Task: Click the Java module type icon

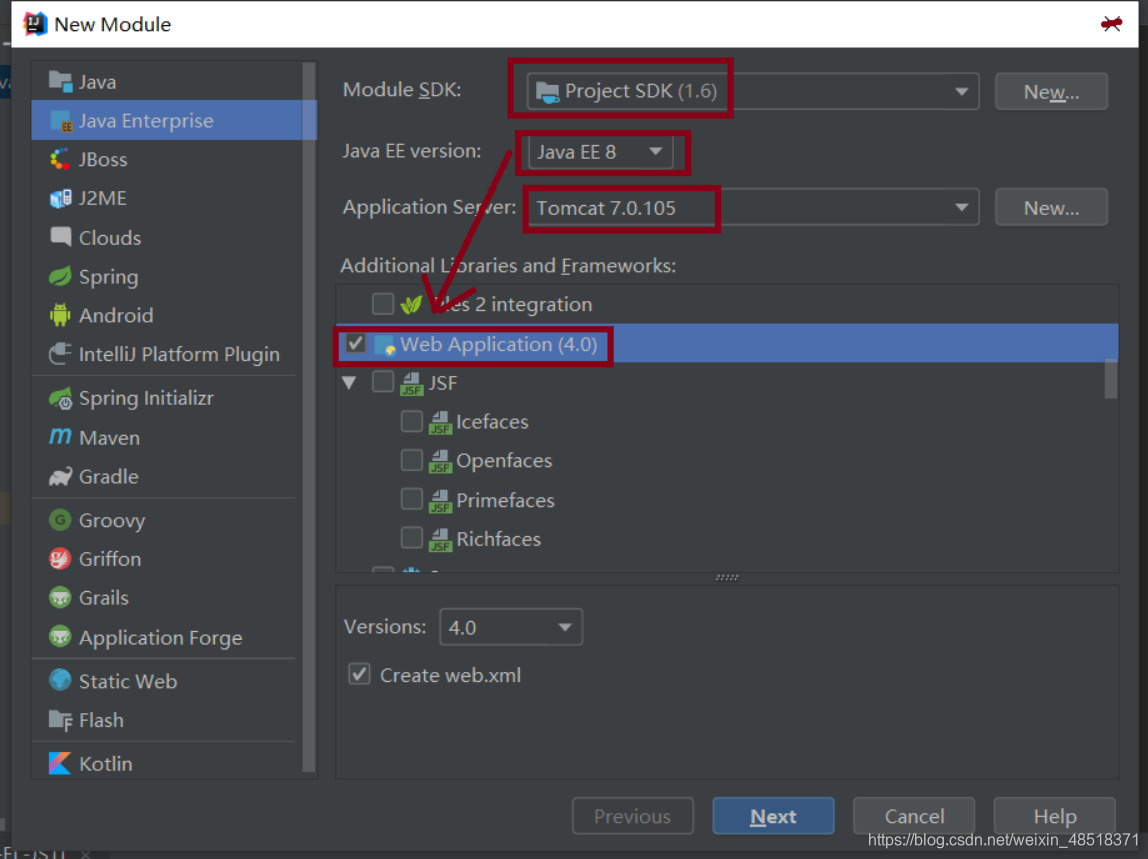Action: tap(60, 81)
